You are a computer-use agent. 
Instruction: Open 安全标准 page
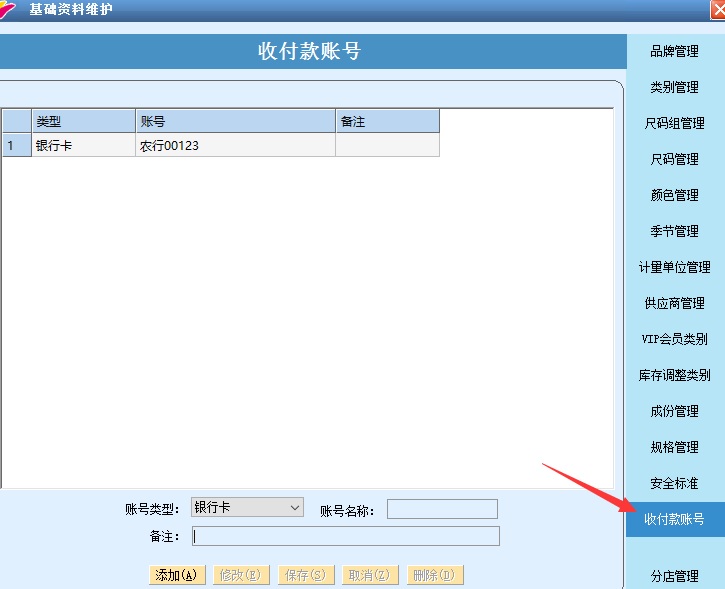[674, 483]
